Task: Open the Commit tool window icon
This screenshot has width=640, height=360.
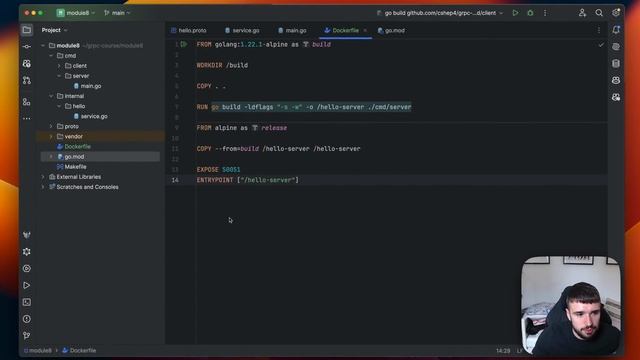Action: [x=27, y=47]
